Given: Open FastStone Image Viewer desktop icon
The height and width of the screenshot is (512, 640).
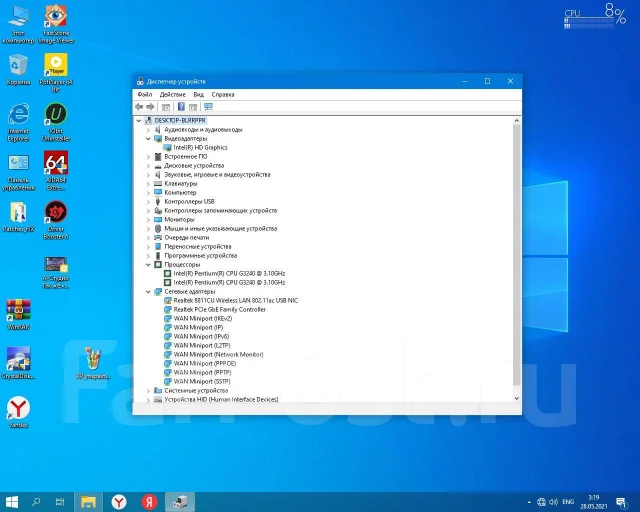Looking at the screenshot, I should [56, 24].
